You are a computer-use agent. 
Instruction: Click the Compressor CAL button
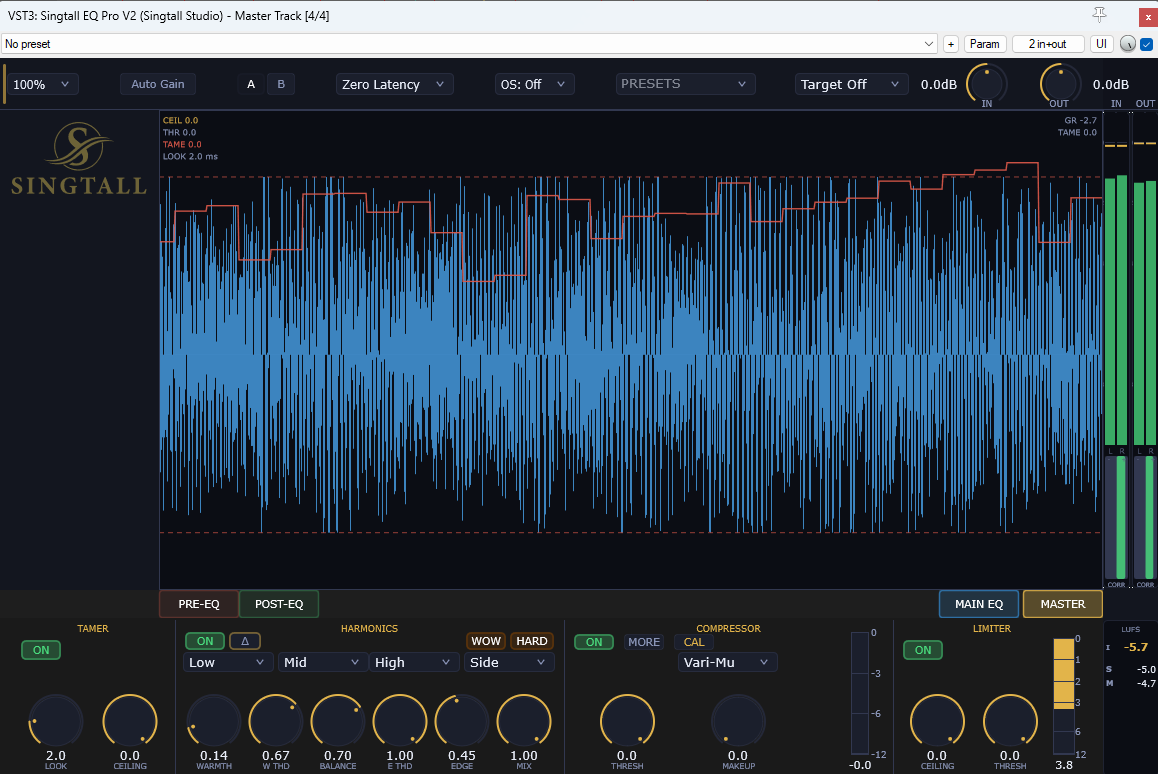(694, 642)
